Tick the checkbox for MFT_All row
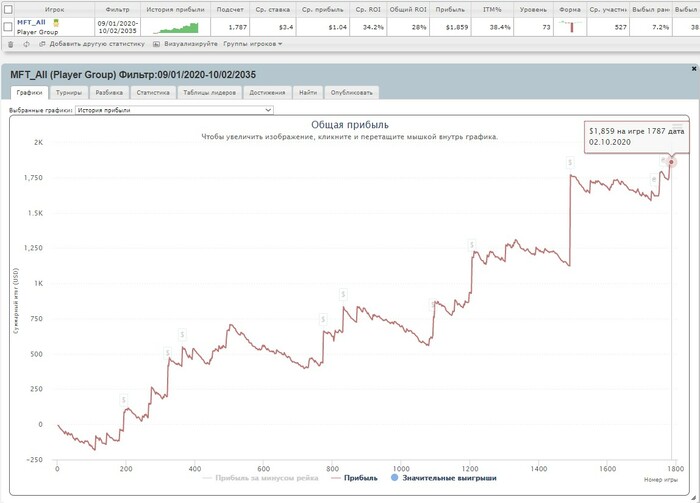Viewport: 700px width, 503px height. (x=8, y=27)
